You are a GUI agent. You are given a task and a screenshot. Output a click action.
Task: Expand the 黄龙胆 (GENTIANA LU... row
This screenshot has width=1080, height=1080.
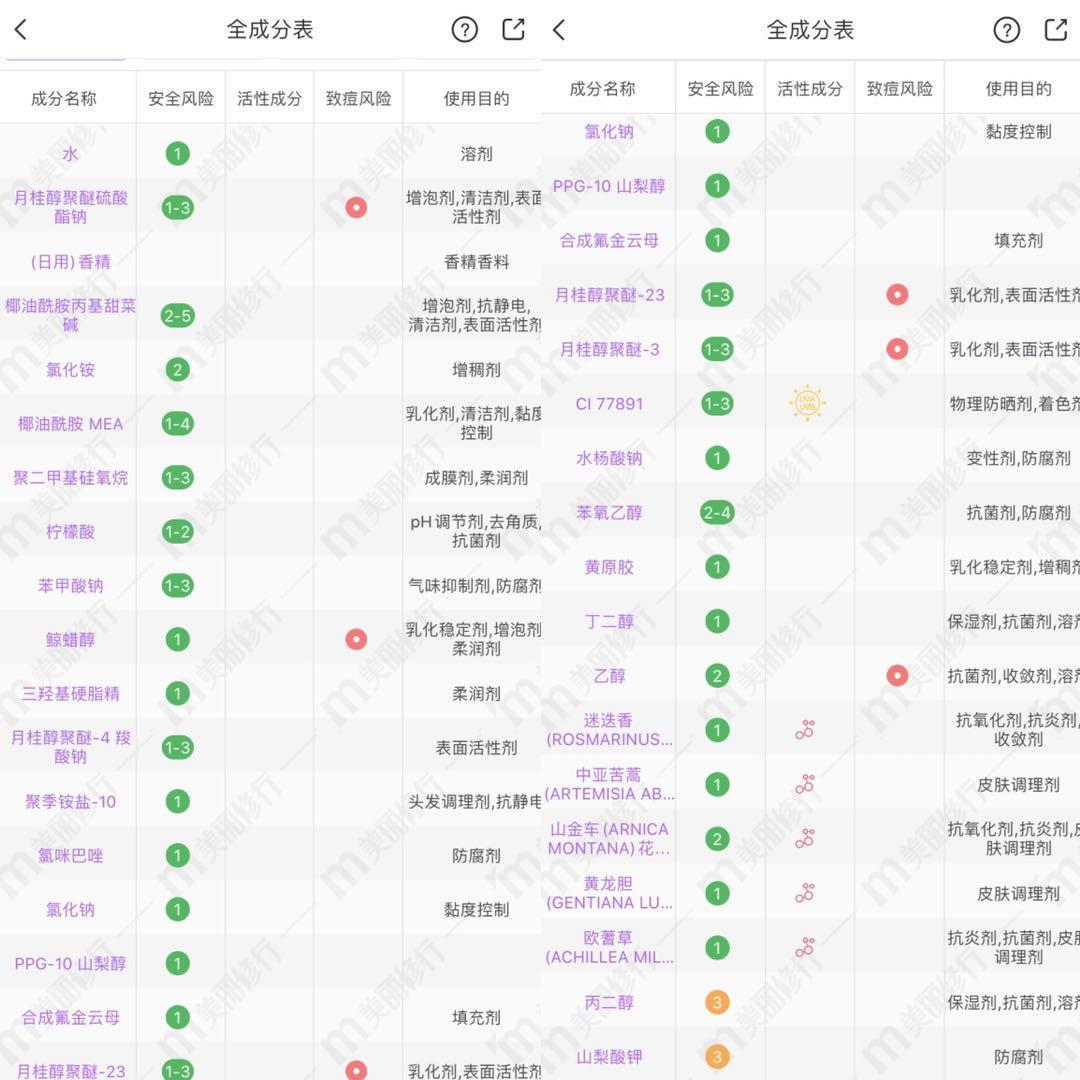coord(608,893)
